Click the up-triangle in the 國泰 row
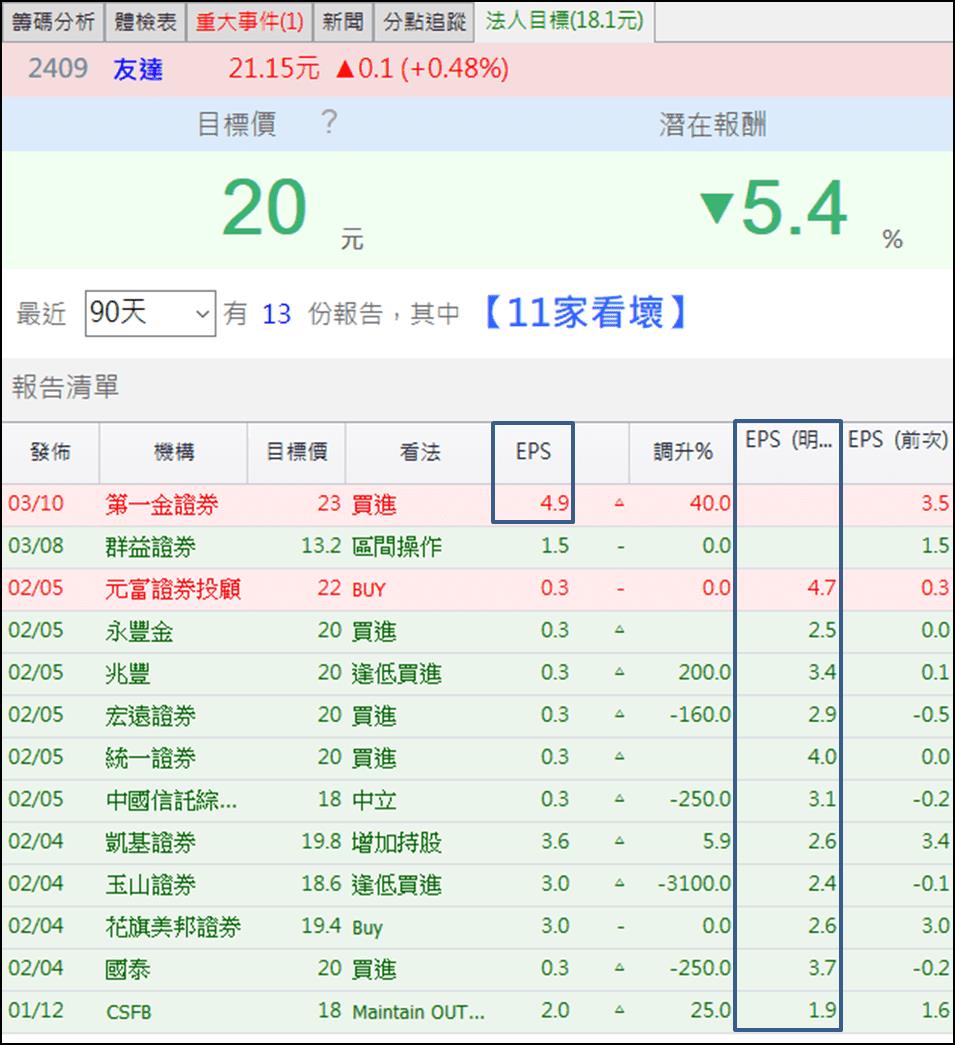The image size is (955, 1045). point(621,969)
